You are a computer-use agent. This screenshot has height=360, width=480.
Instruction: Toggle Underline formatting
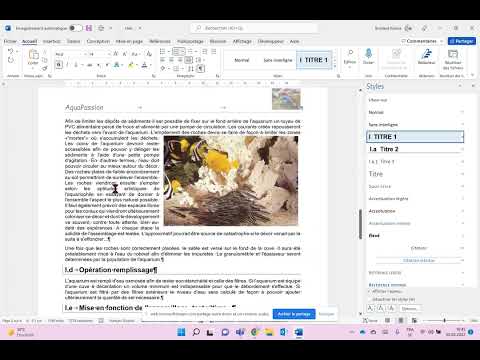click(76, 65)
